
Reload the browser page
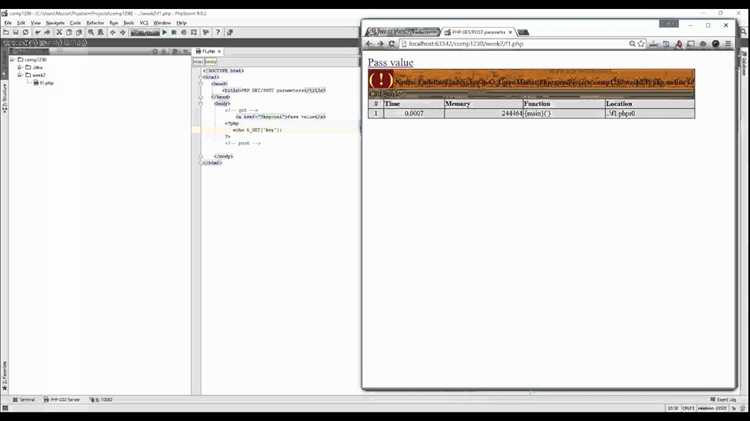392,44
